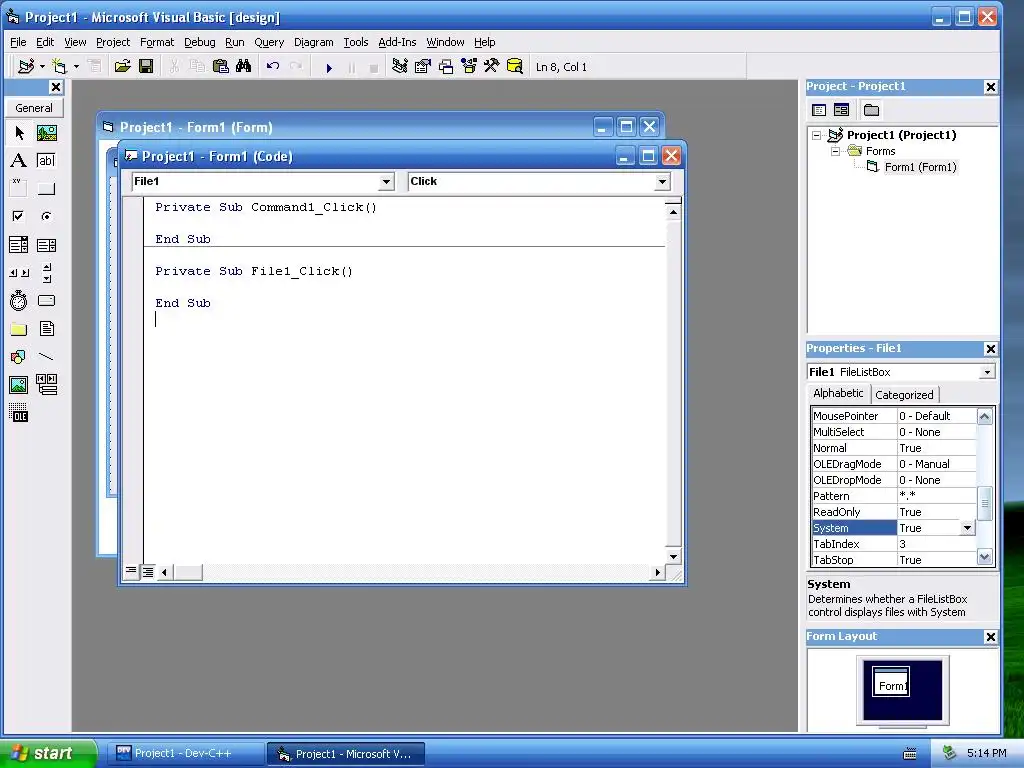Open the Data View Window toolbar icon
Image resolution: width=1024 pixels, height=768 pixels.
click(515, 67)
